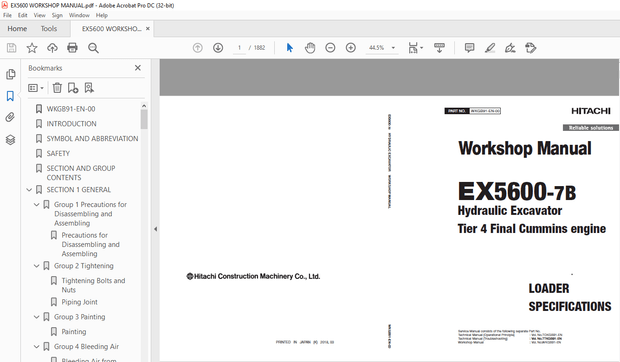Viewport: 620px width, 362px height.
Task: Close the EX5600 document tab
Action: (148, 28)
